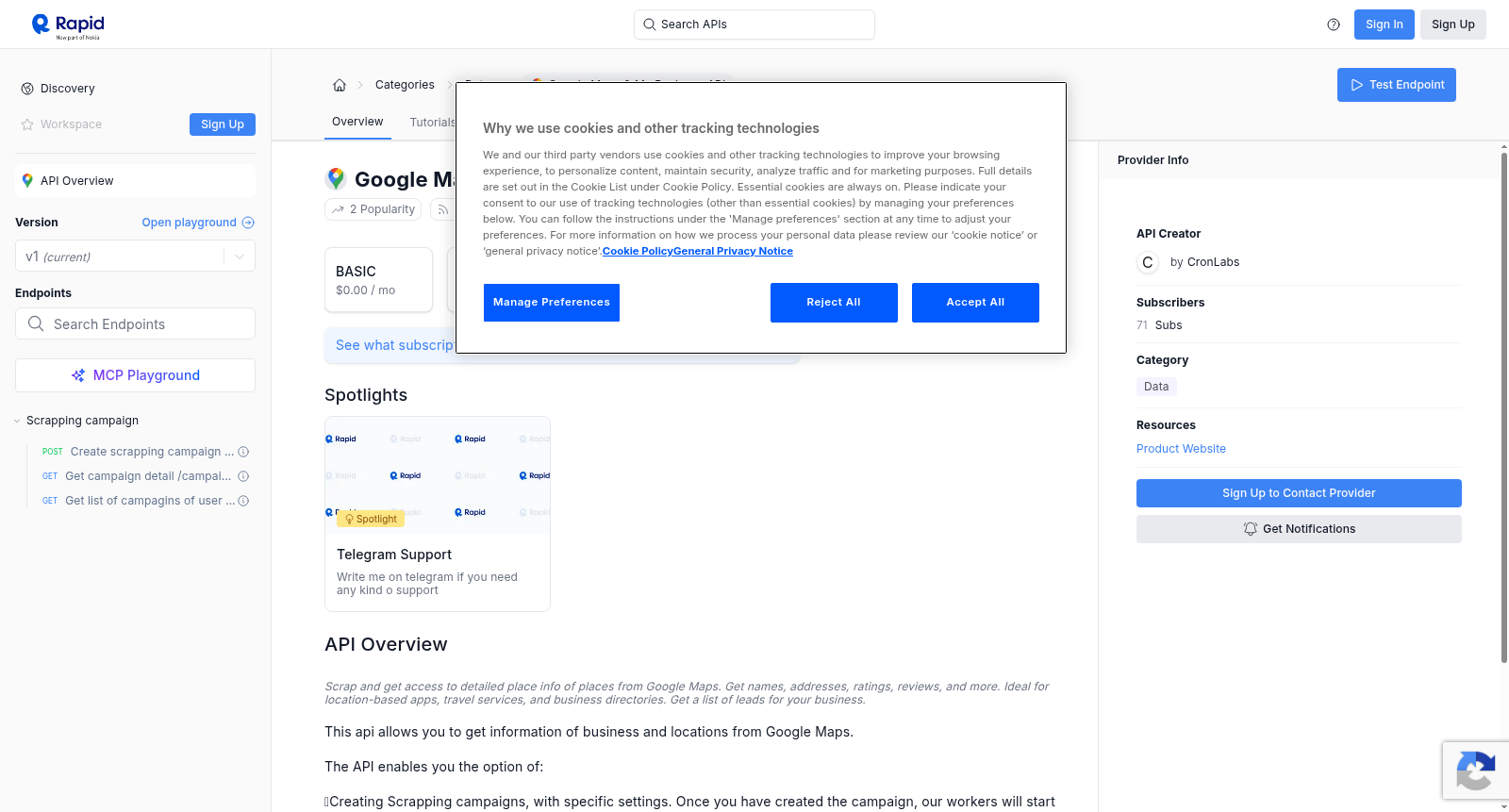This screenshot has width=1509, height=812.
Task: Click the Google Maps pin icon beside API Overview
Action: (x=27, y=181)
